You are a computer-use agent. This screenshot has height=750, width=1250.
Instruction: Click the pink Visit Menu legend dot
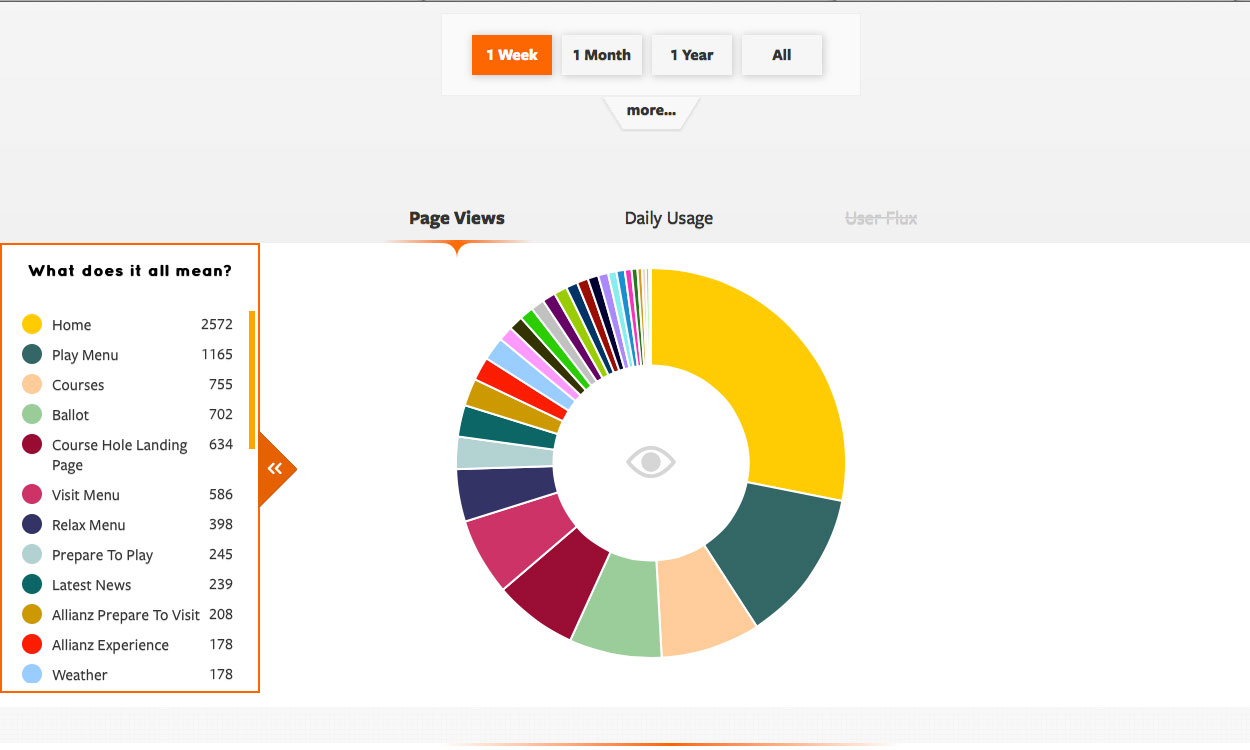[x=32, y=494]
